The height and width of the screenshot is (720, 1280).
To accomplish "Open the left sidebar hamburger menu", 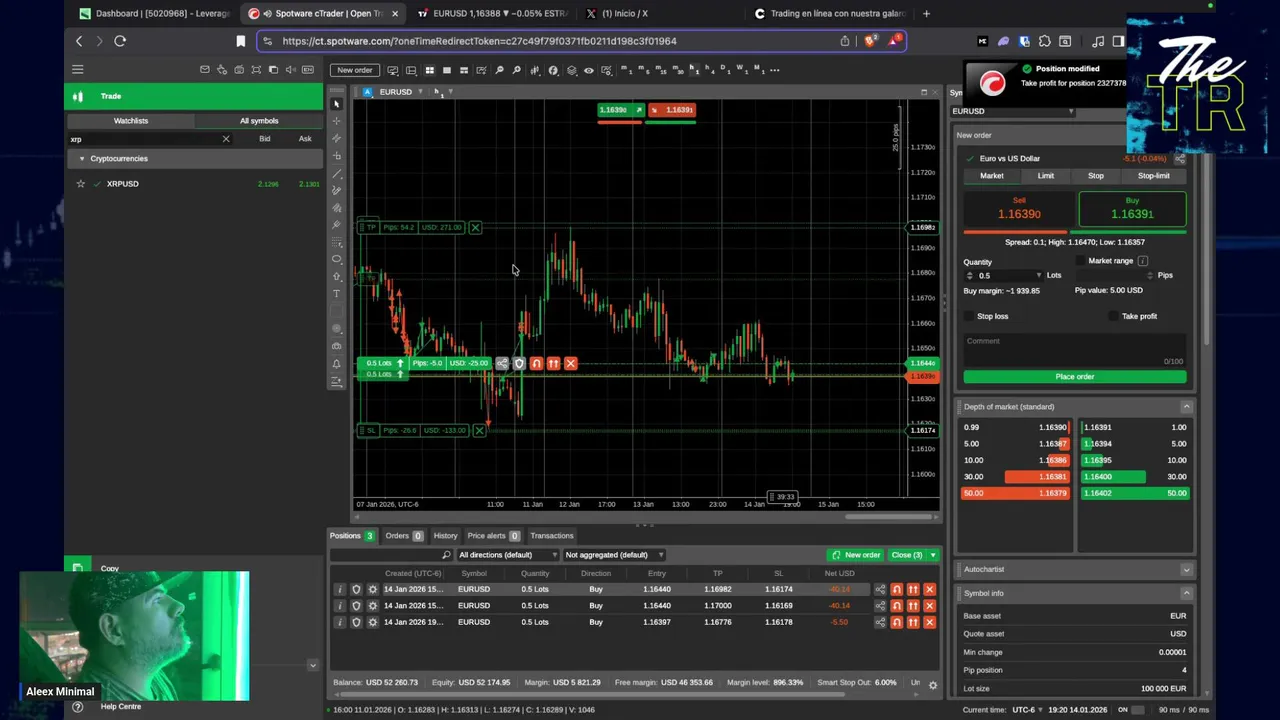I will click(x=77, y=69).
